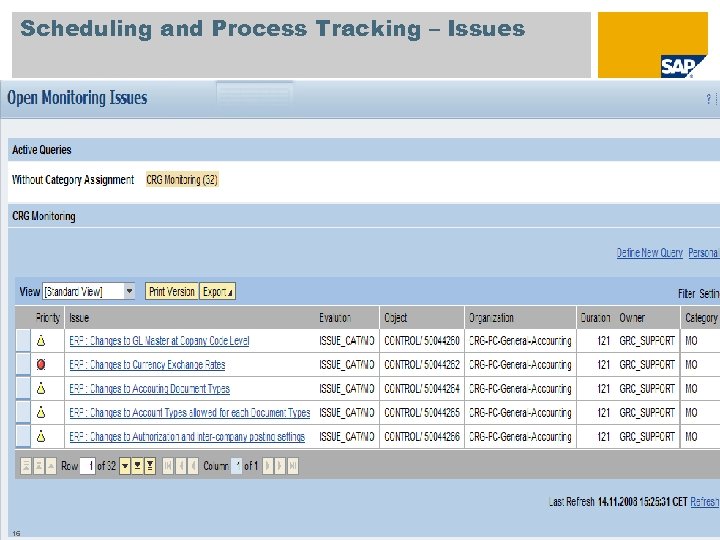
Task: Click the disabled page up icon
Action: click(39, 466)
